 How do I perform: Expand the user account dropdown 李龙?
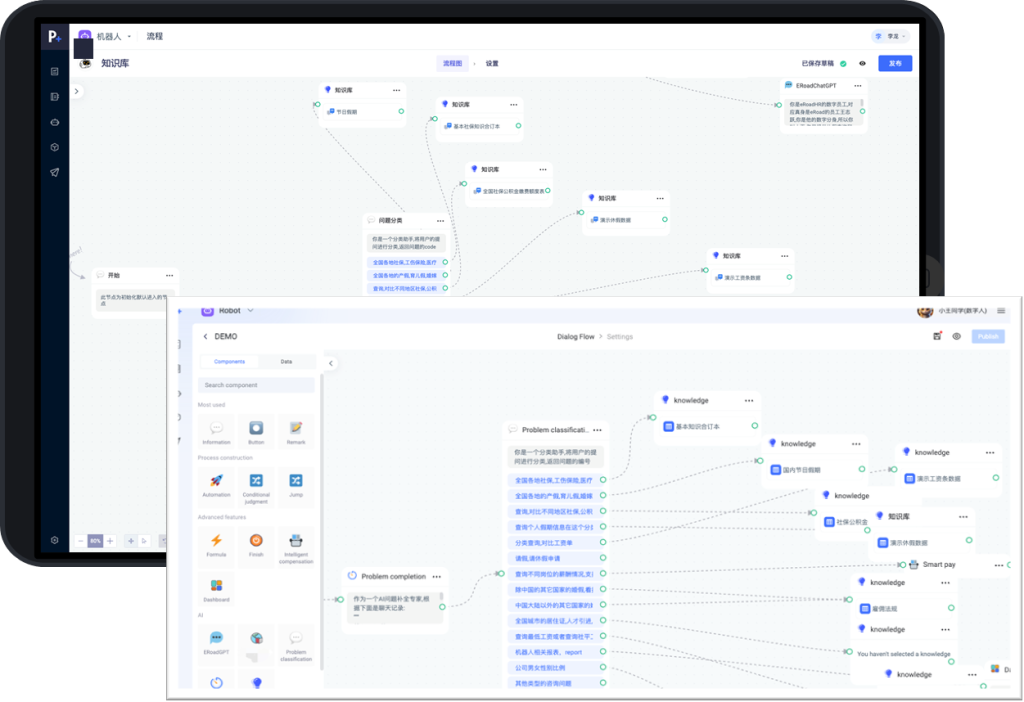tap(890, 36)
